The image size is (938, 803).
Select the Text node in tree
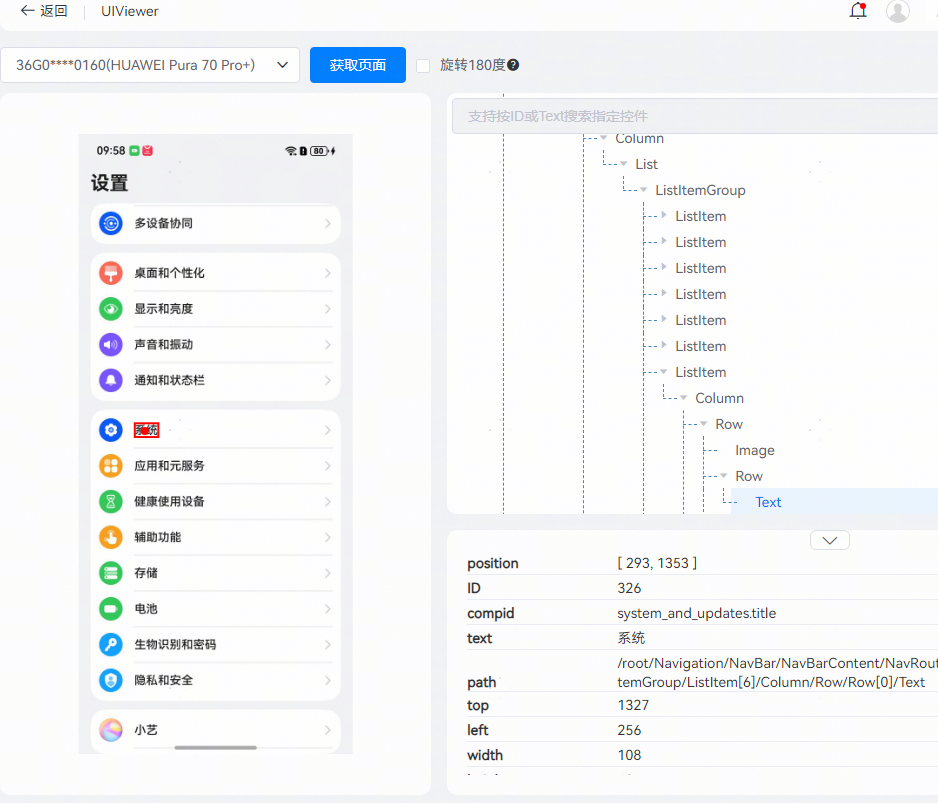(768, 503)
